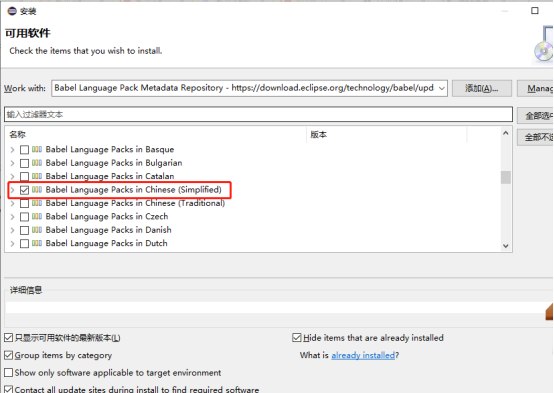Click the 添加(A)... button
The height and width of the screenshot is (393, 554).
pyautogui.click(x=482, y=88)
